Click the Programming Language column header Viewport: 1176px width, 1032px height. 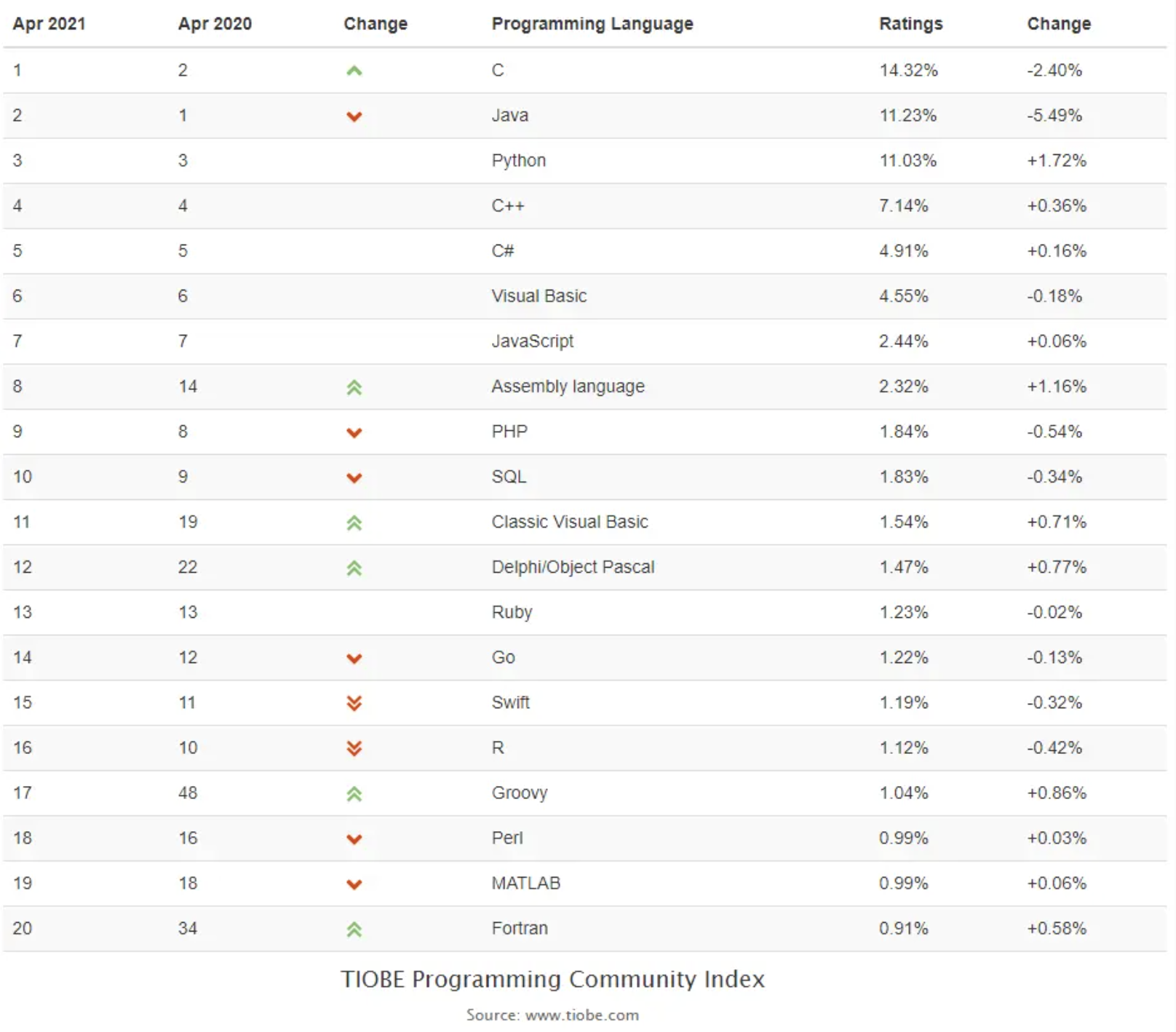click(x=592, y=24)
